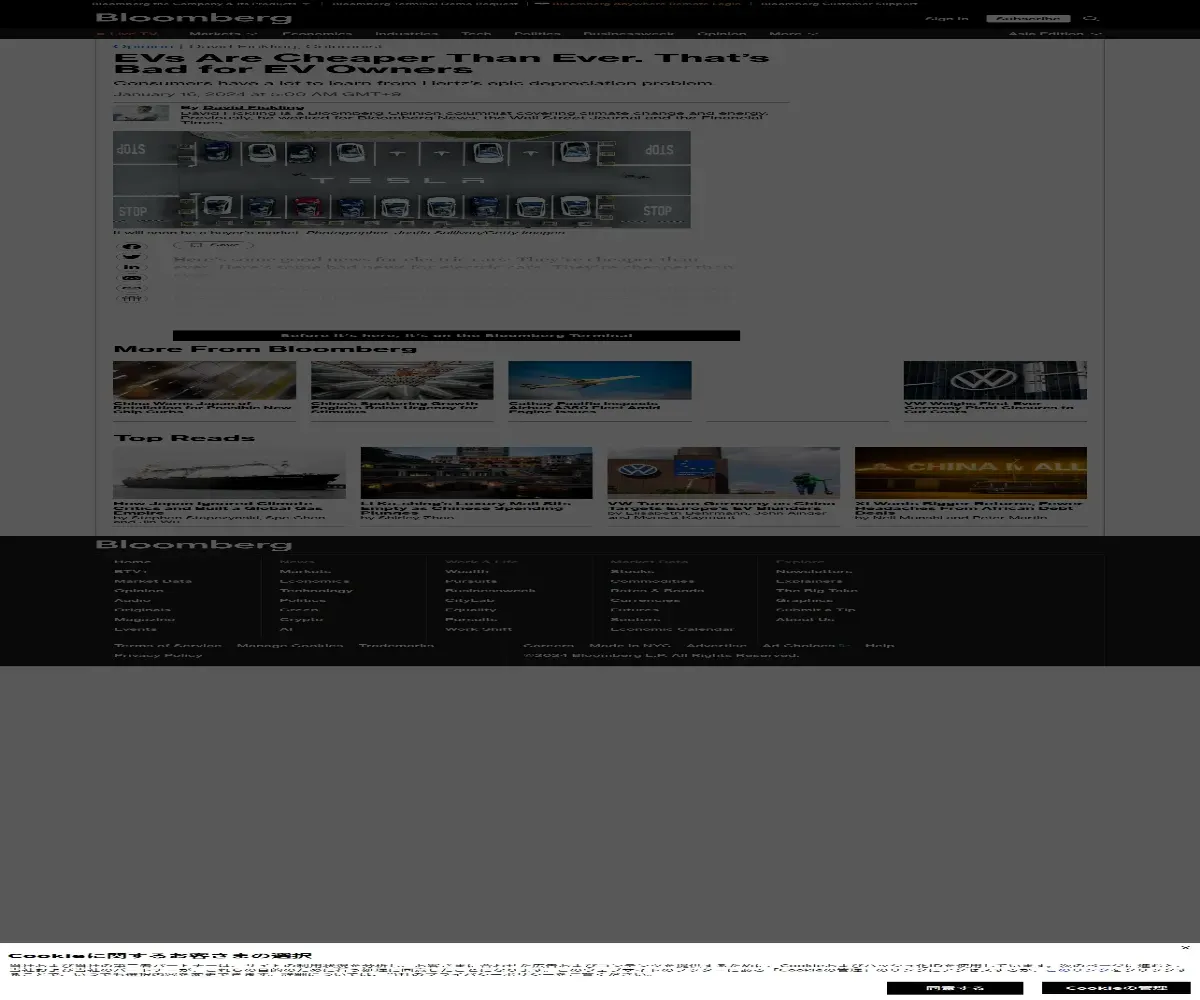Open the Xi Wants Bigger Returns story
This screenshot has height=1000, width=1200.
969,507
